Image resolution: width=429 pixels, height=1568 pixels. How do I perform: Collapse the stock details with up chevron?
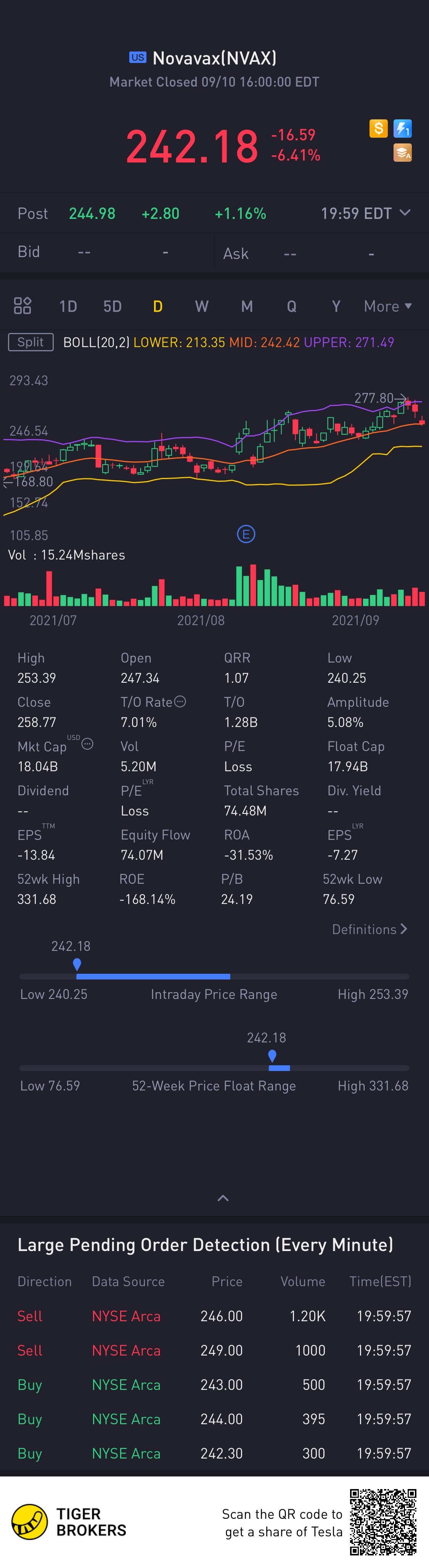[x=223, y=1198]
